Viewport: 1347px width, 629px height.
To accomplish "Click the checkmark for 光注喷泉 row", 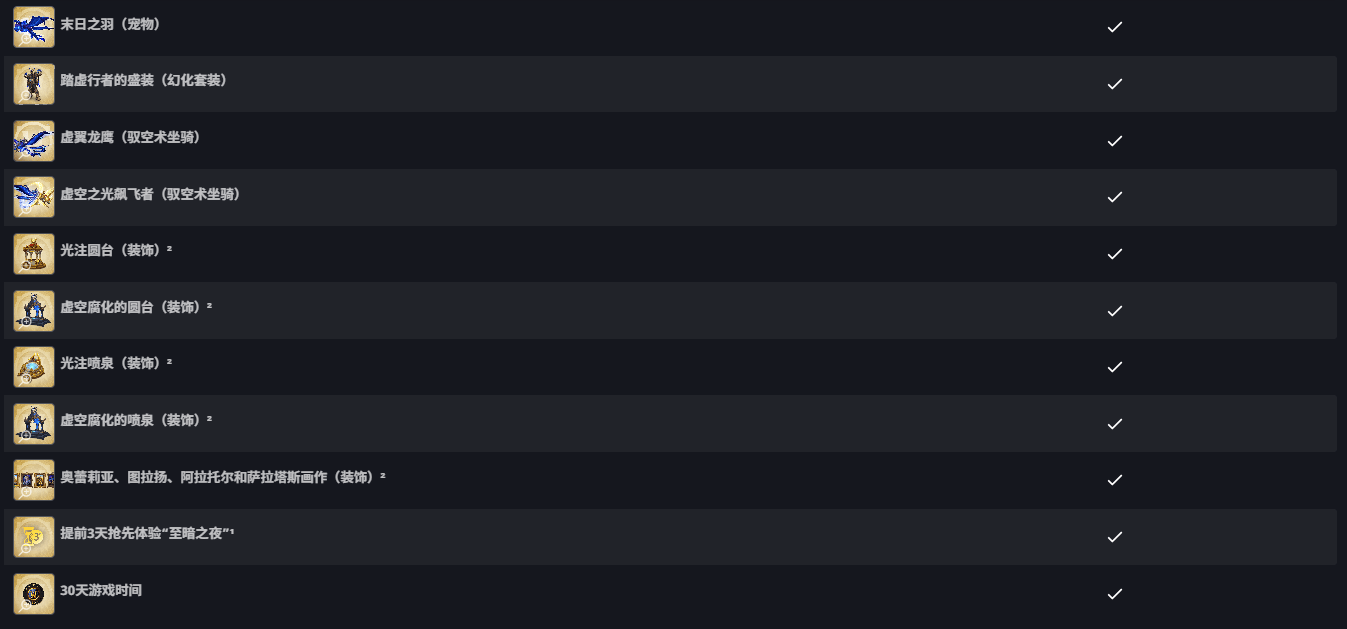I will [1115, 367].
